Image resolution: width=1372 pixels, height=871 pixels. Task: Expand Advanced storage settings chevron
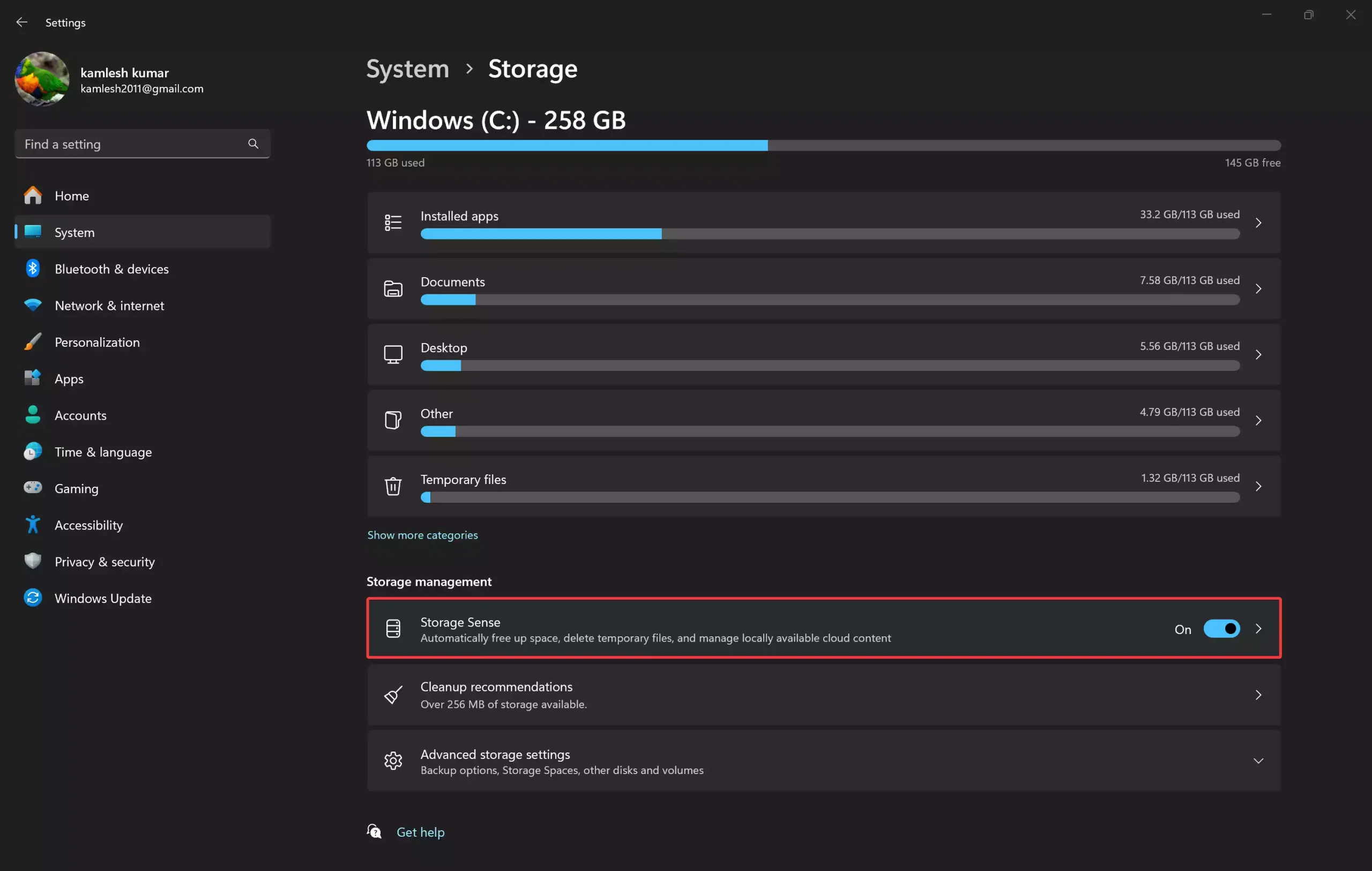[x=1258, y=761]
